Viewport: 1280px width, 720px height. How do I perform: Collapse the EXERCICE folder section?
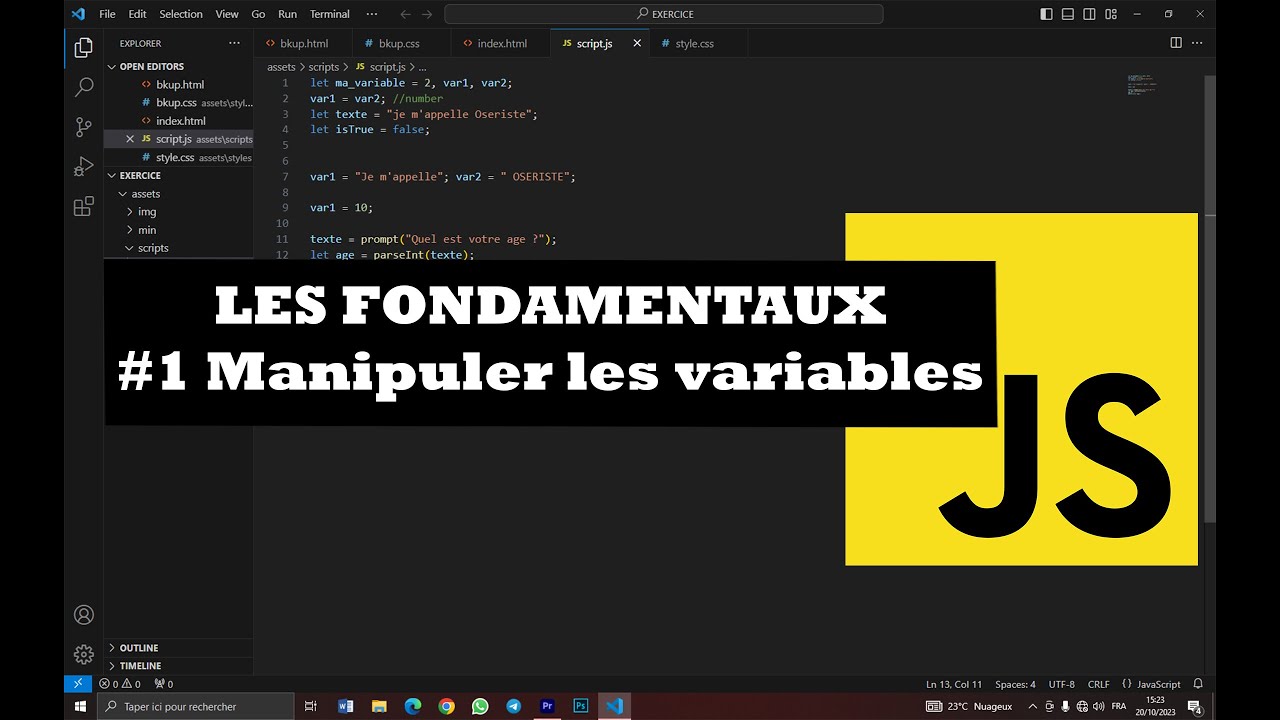(178, 175)
